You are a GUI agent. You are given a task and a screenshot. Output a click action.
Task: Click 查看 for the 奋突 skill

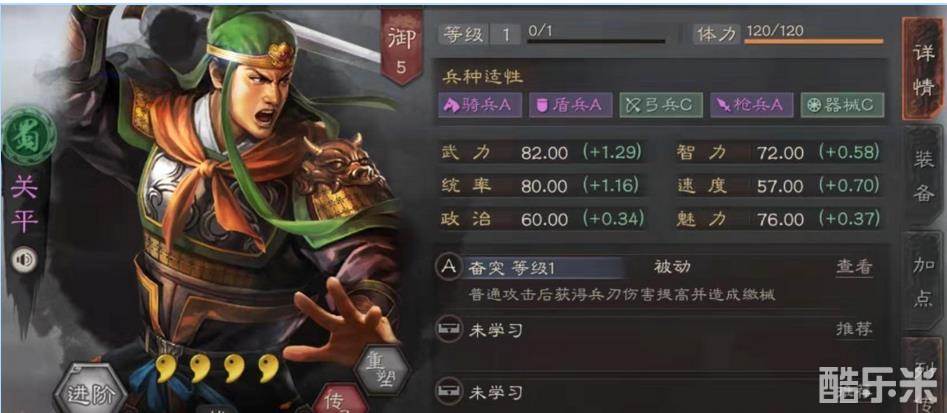[855, 267]
